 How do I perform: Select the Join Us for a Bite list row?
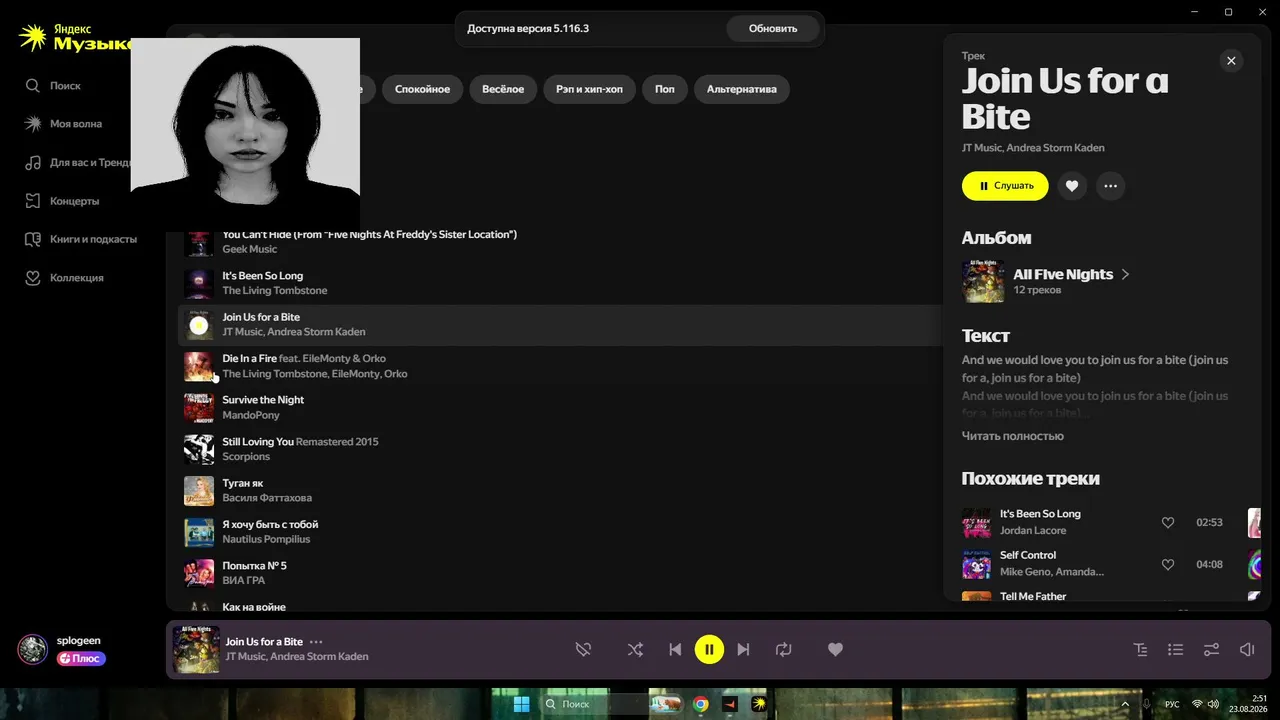pyautogui.click(x=560, y=325)
